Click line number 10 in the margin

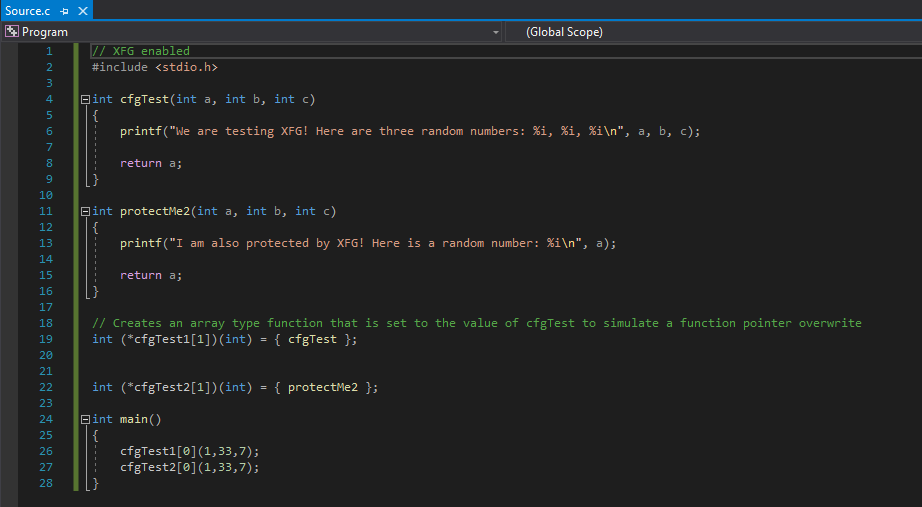(46, 195)
